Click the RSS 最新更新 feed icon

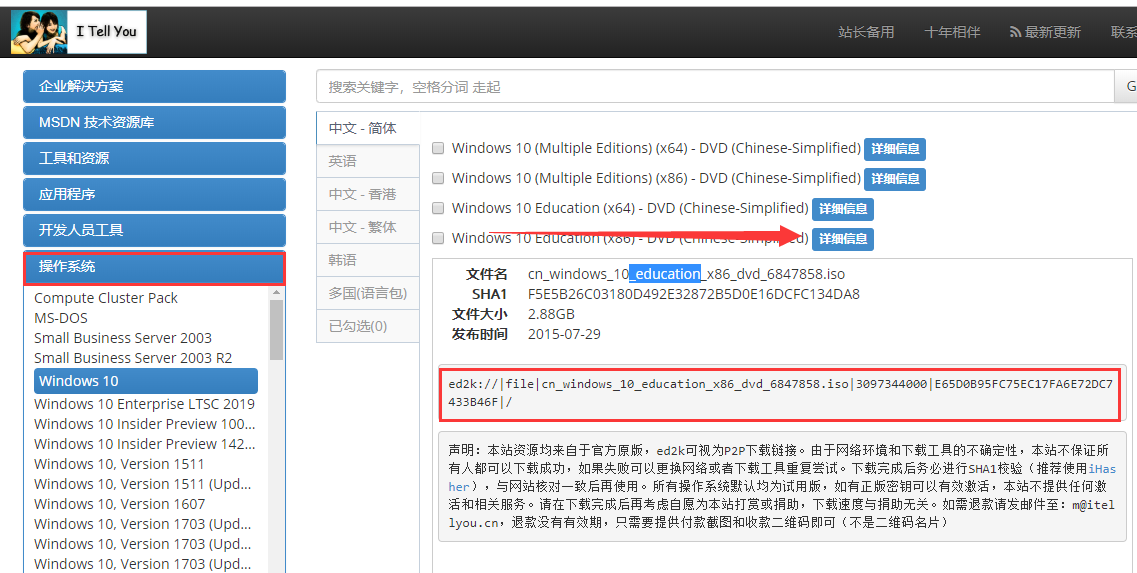pyautogui.click(x=1016, y=32)
